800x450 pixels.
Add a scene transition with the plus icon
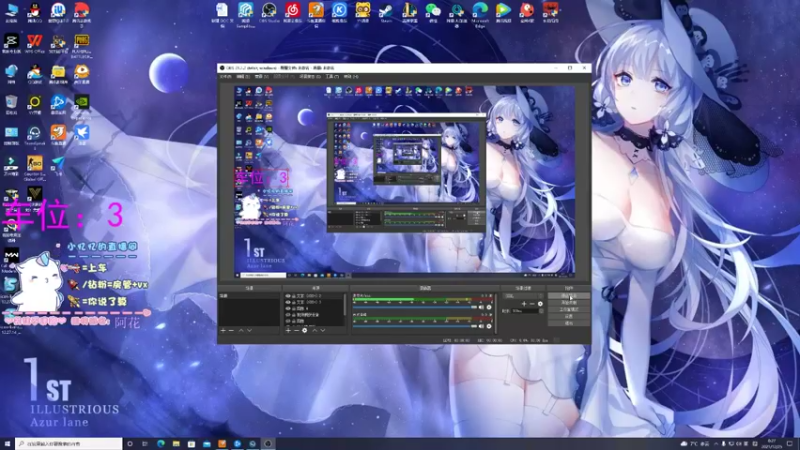pos(524,304)
